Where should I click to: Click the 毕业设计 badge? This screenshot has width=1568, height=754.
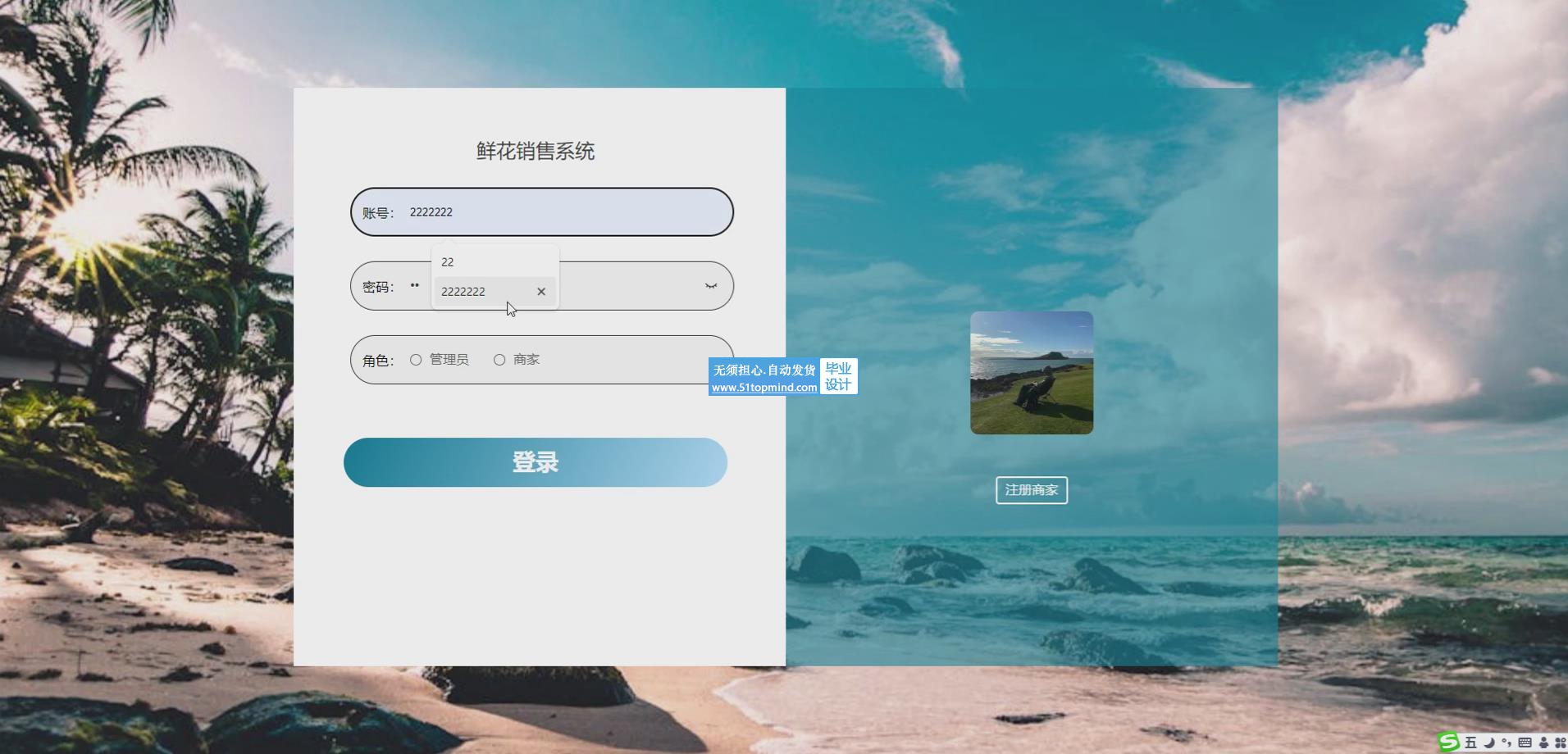click(838, 376)
